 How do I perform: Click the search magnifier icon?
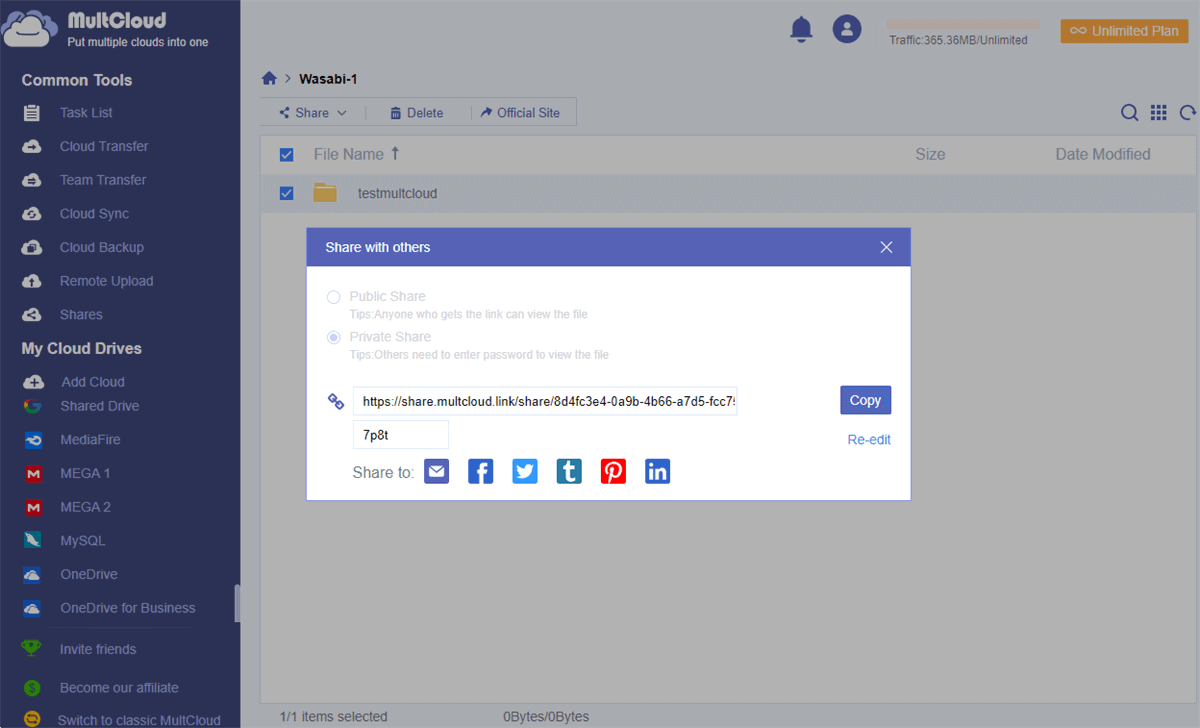(x=1129, y=113)
